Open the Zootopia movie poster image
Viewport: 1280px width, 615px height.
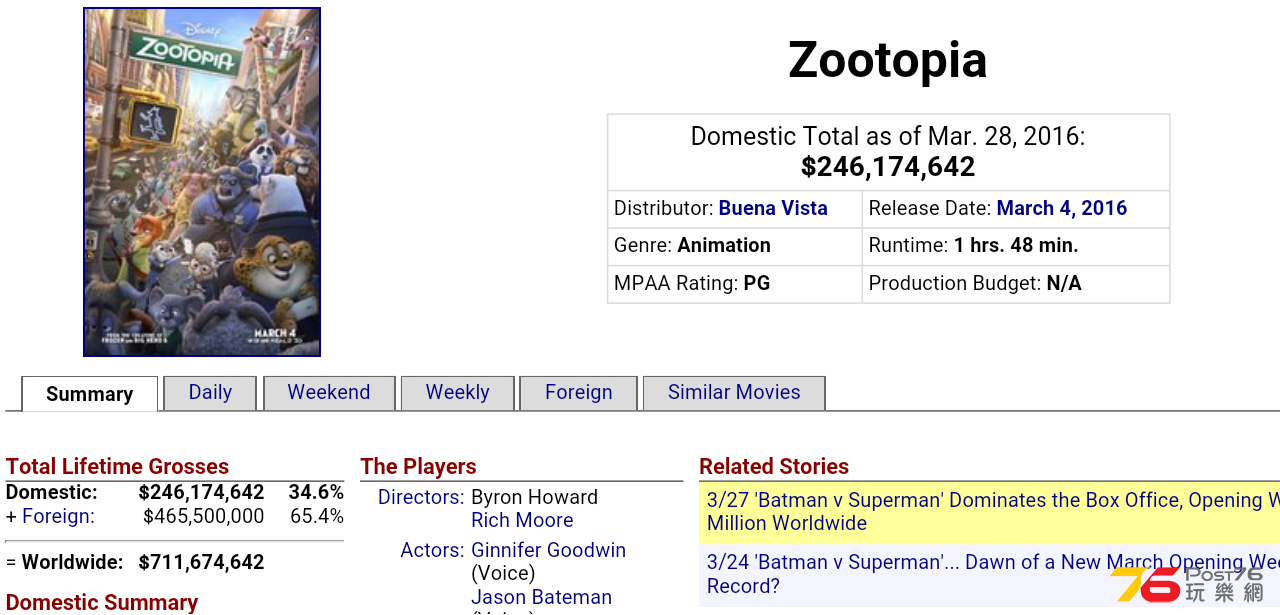click(202, 182)
